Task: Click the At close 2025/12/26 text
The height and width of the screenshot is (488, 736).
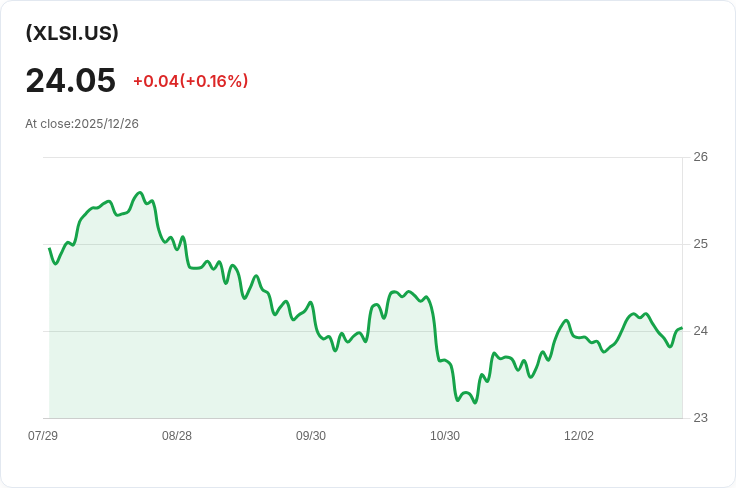Action: point(82,124)
